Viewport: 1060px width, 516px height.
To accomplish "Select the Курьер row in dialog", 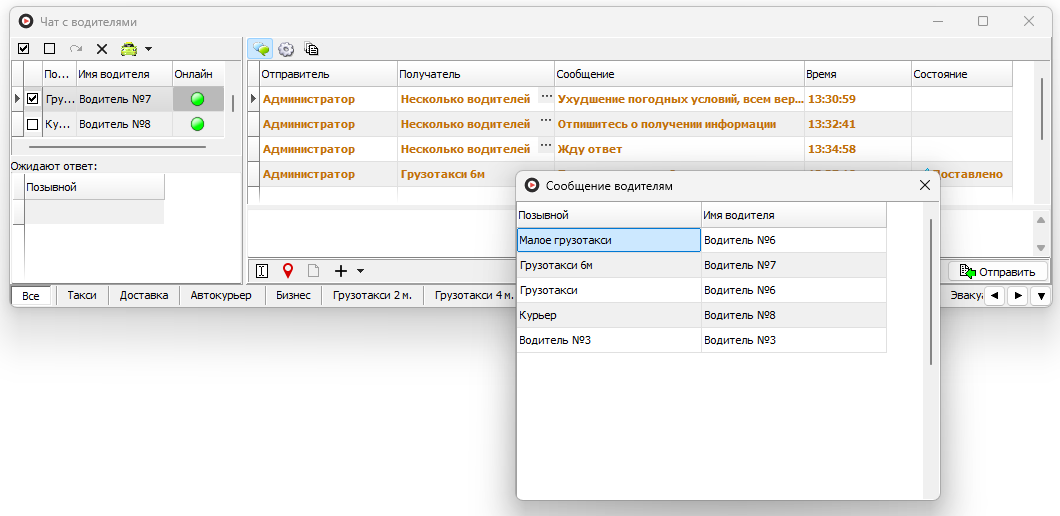I will coord(701,315).
